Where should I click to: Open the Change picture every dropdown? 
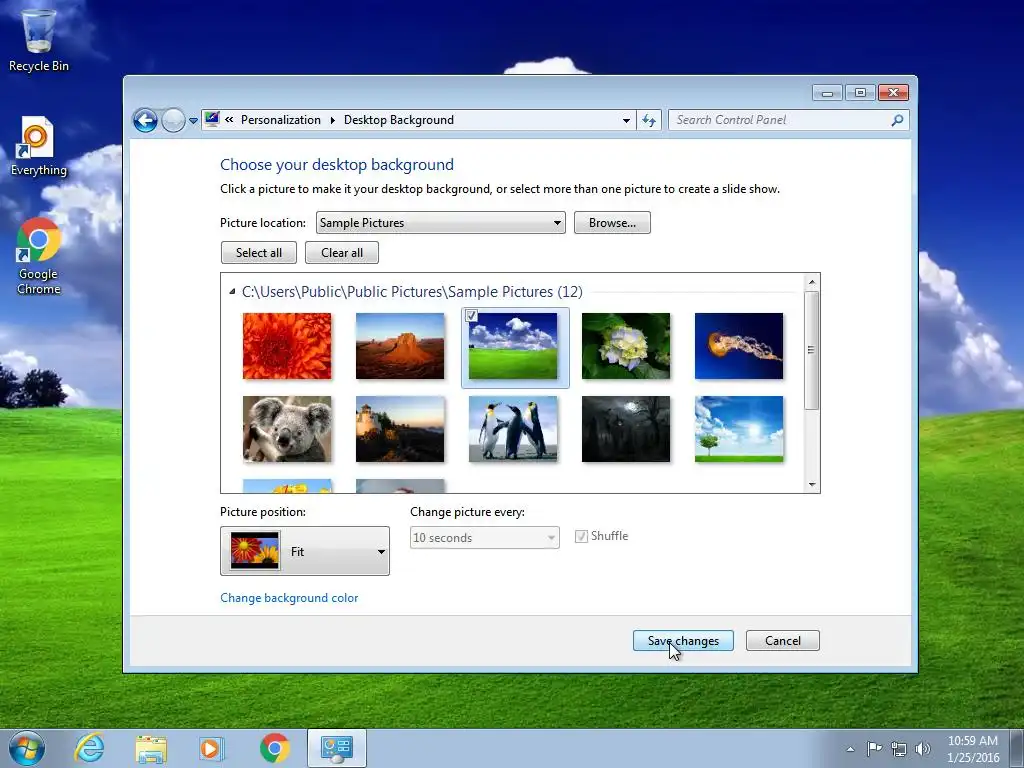tap(485, 537)
